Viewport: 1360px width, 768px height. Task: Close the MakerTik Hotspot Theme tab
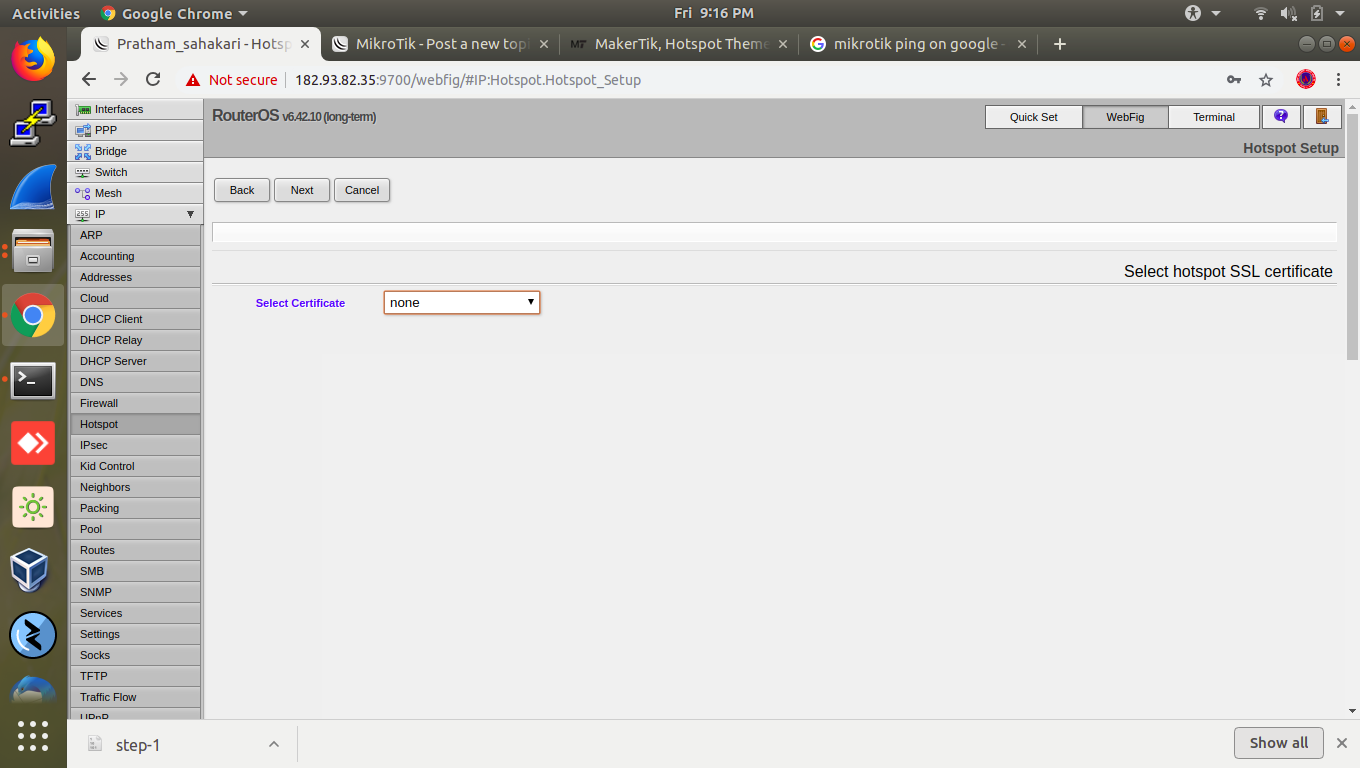(x=783, y=44)
